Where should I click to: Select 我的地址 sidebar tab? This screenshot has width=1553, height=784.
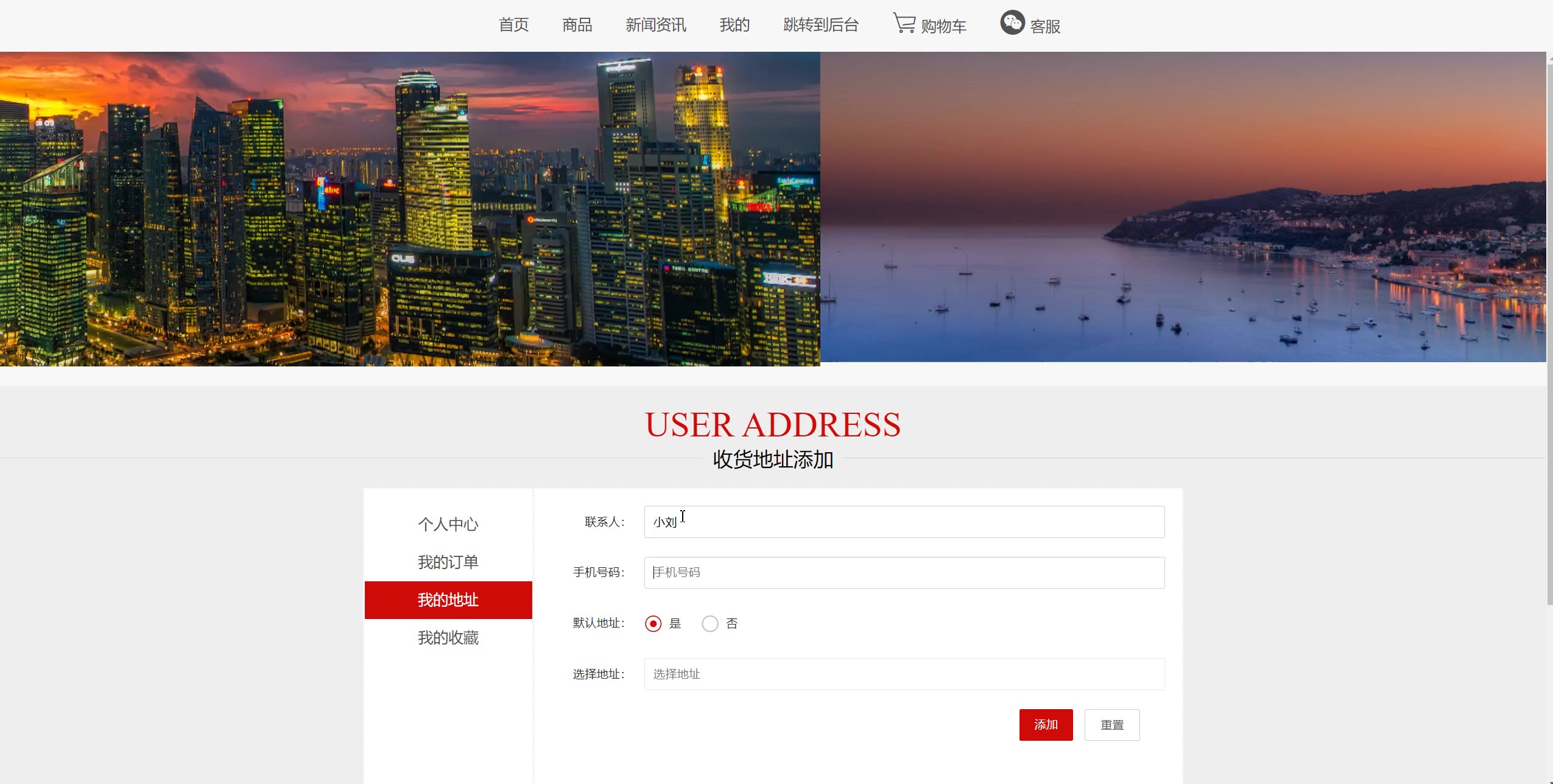448,600
